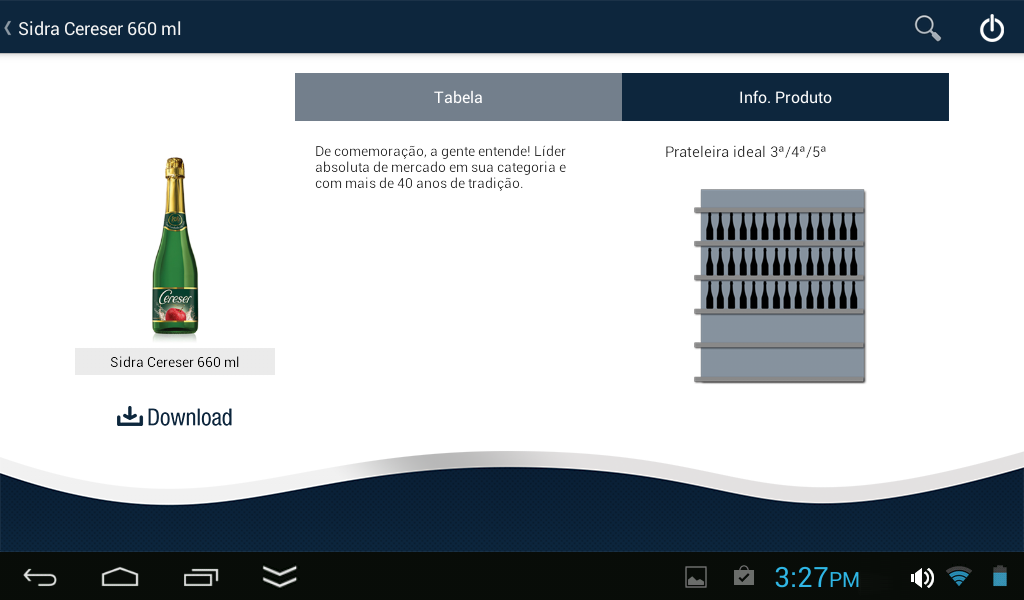The height and width of the screenshot is (600, 1024).
Task: Go to the Android home screen
Action: point(120,577)
